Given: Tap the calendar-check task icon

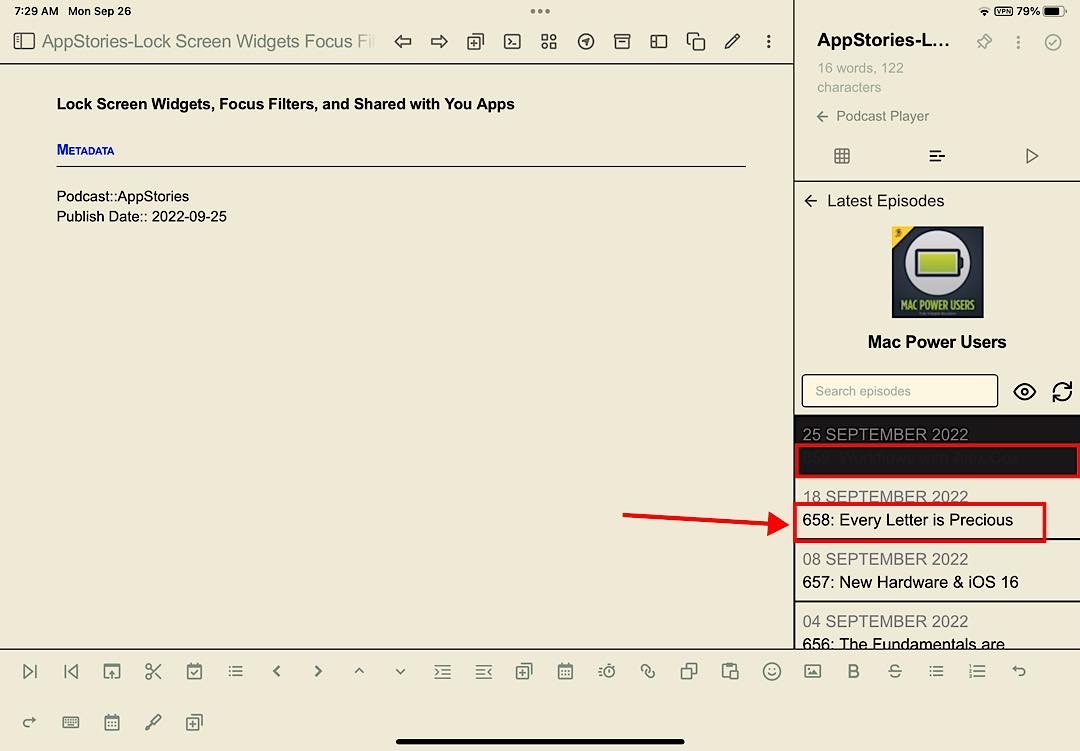Looking at the screenshot, I should [194, 671].
